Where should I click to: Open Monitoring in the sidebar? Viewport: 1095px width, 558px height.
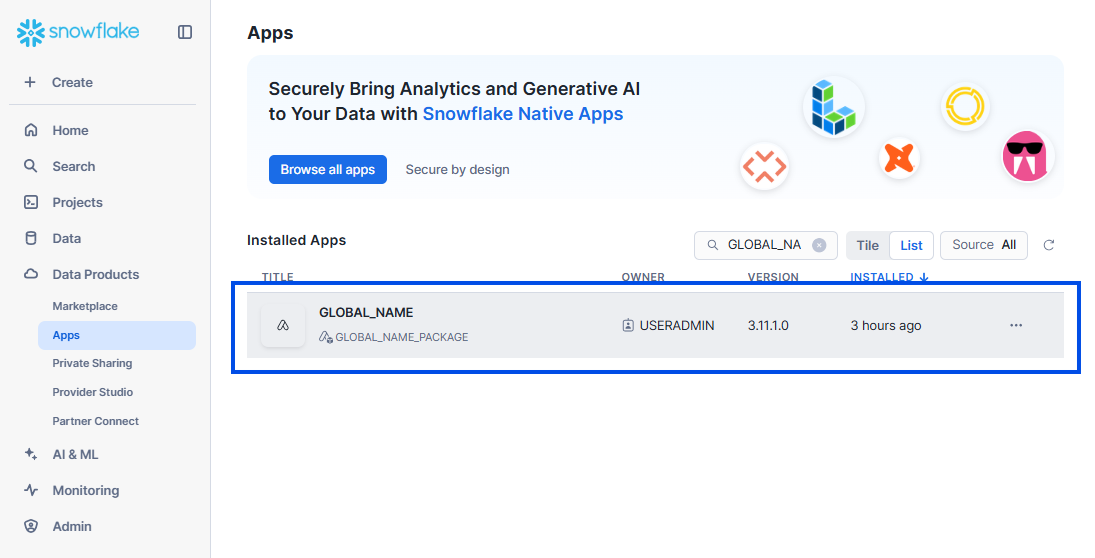pyautogui.click(x=85, y=490)
